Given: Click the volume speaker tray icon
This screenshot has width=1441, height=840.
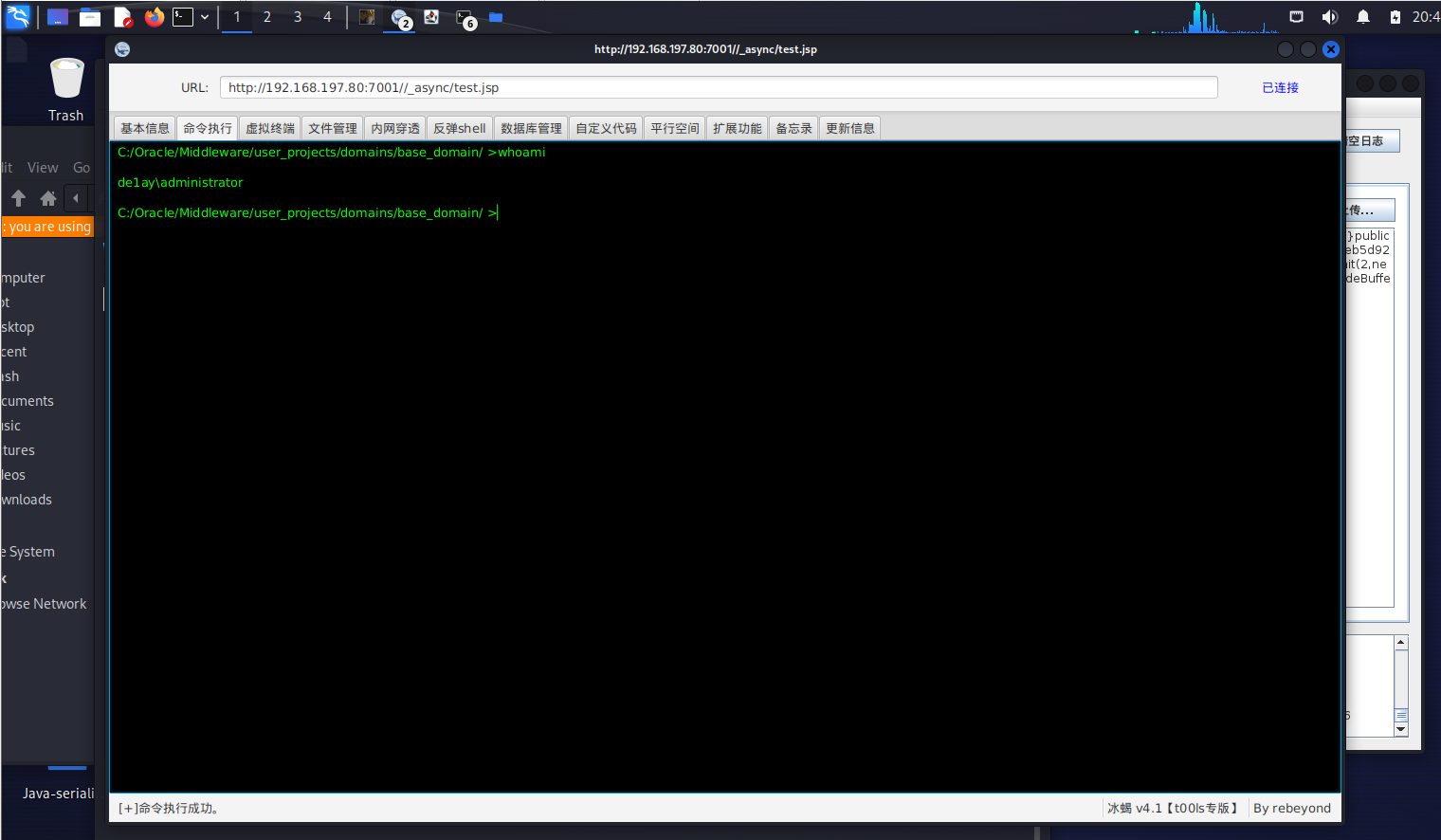Looking at the screenshot, I should tap(1330, 17).
